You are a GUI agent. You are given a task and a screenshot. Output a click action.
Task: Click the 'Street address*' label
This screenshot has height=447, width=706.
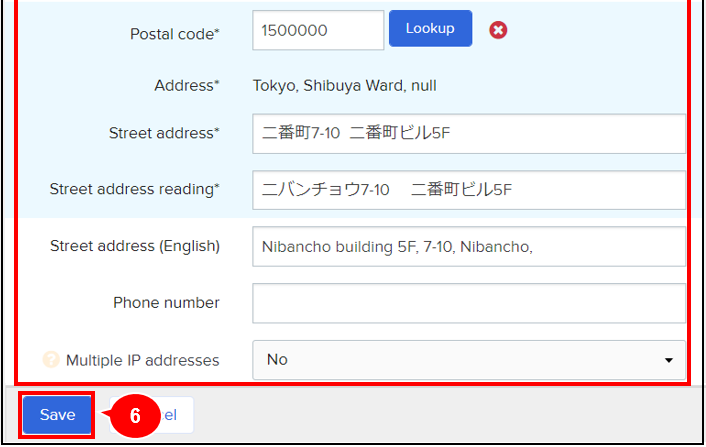pyautogui.click(x=164, y=133)
